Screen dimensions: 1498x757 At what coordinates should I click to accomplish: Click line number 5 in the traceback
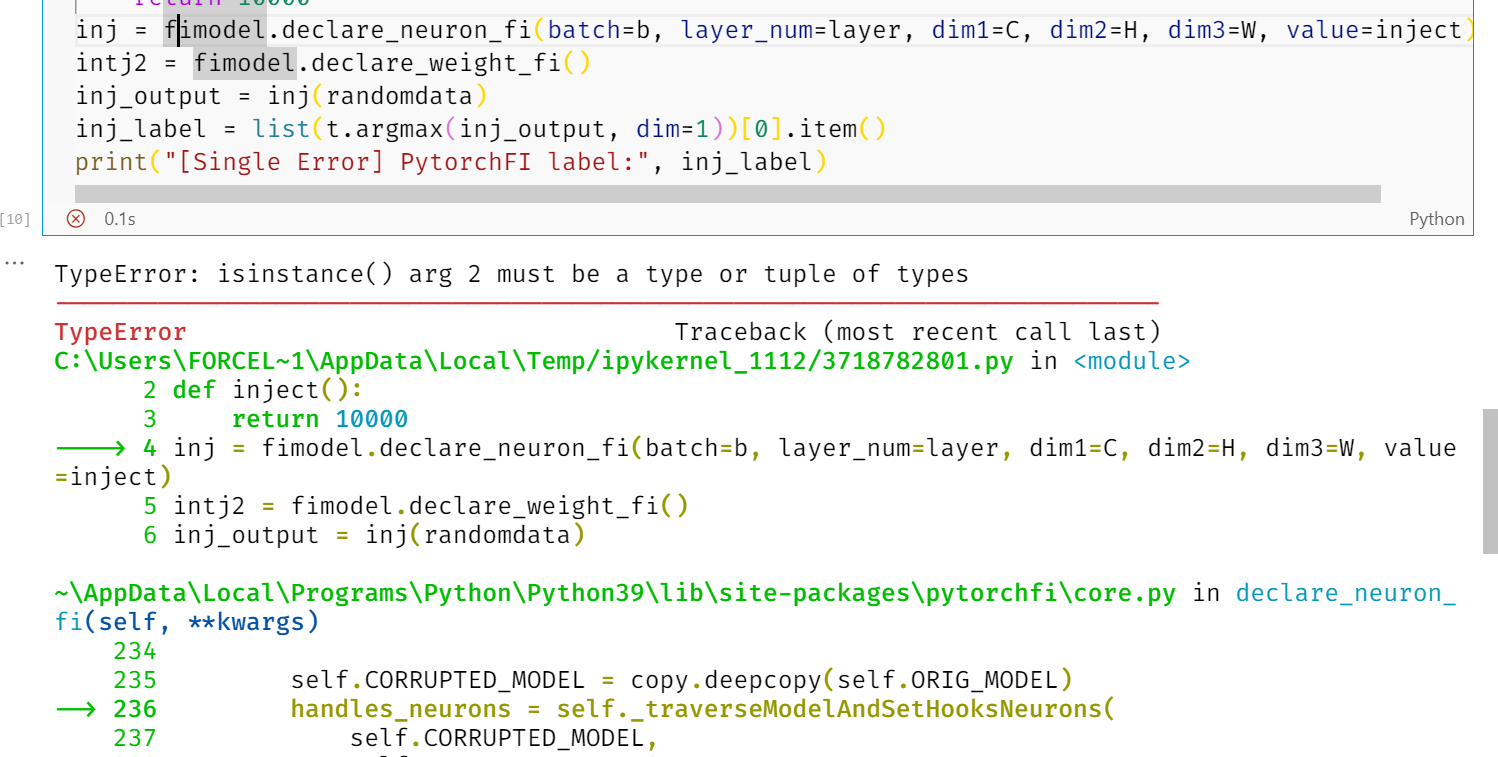pyautogui.click(x=149, y=506)
